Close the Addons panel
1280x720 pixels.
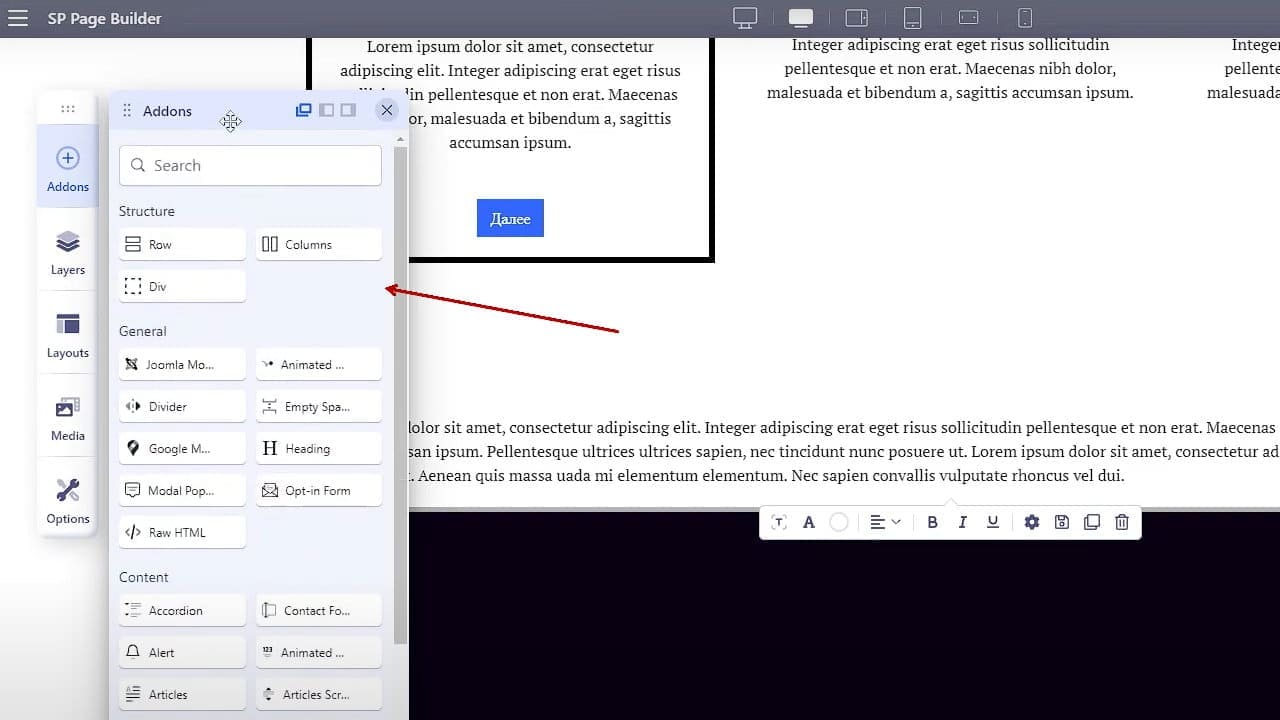pyautogui.click(x=387, y=110)
